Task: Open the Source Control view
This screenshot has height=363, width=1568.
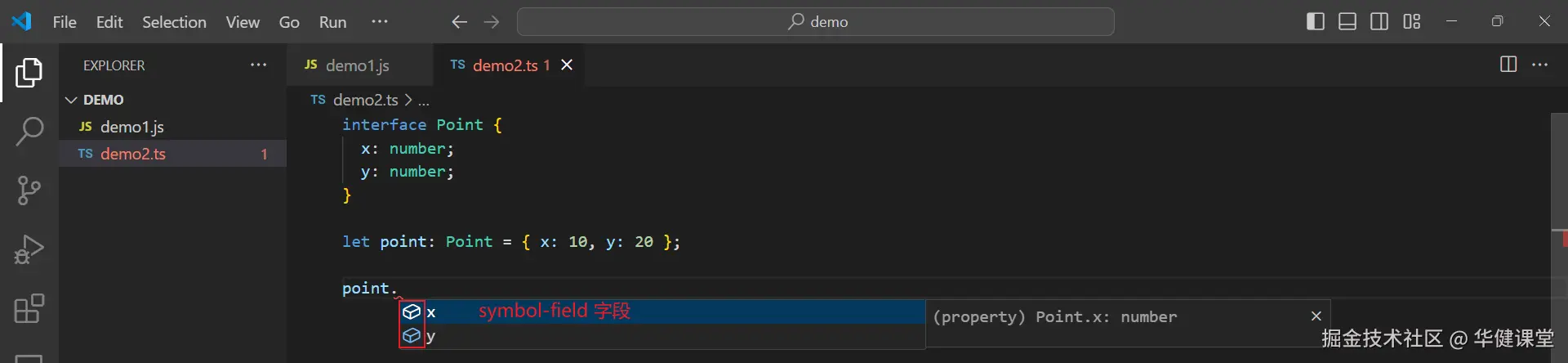Action: tap(29, 190)
